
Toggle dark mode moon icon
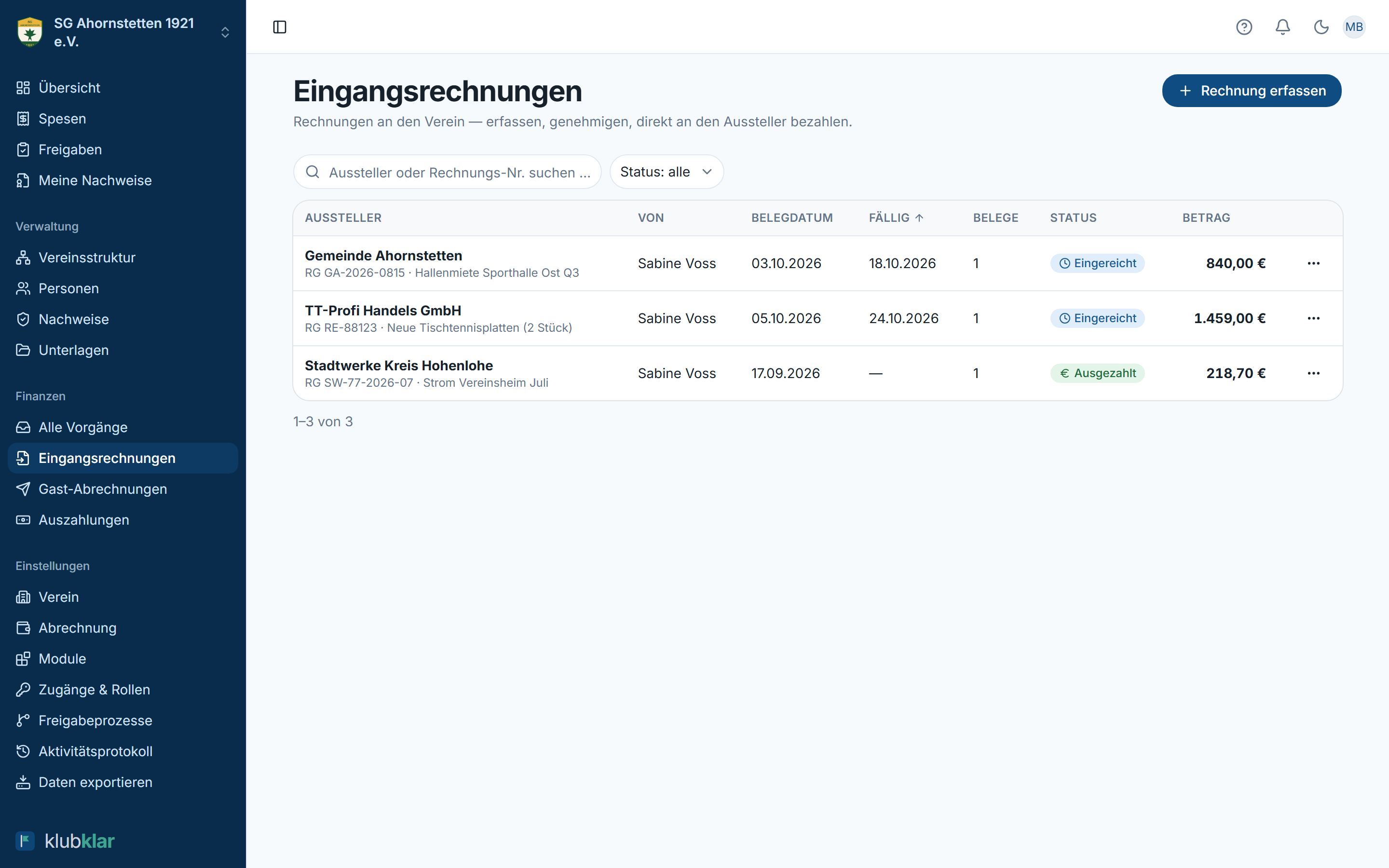pos(1321,27)
